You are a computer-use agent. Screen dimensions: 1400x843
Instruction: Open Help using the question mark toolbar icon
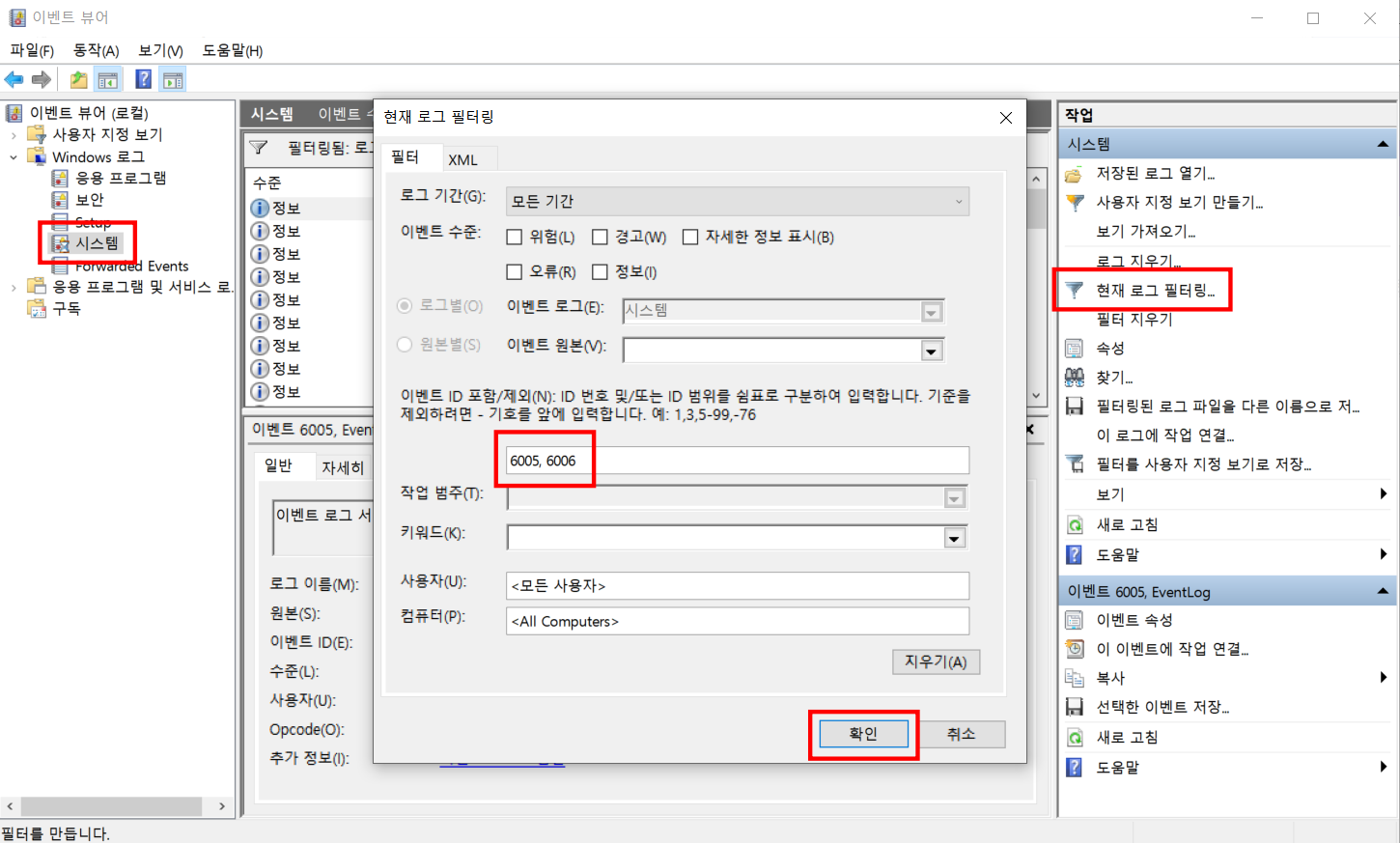143,79
